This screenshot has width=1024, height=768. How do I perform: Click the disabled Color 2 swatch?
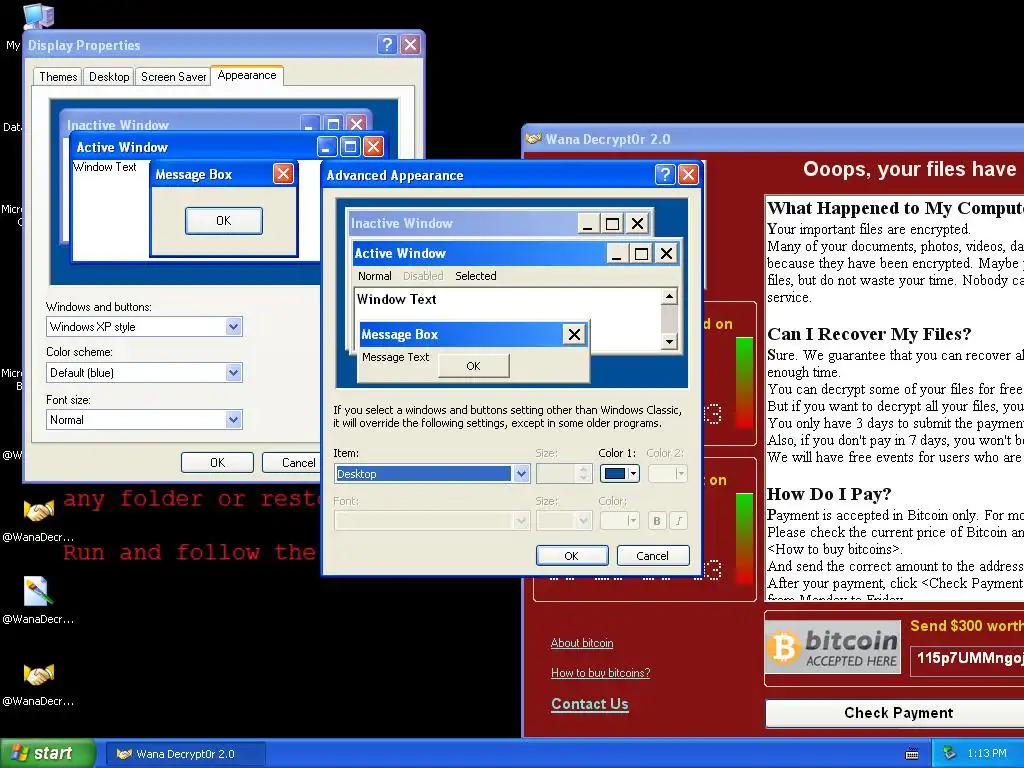click(667, 473)
